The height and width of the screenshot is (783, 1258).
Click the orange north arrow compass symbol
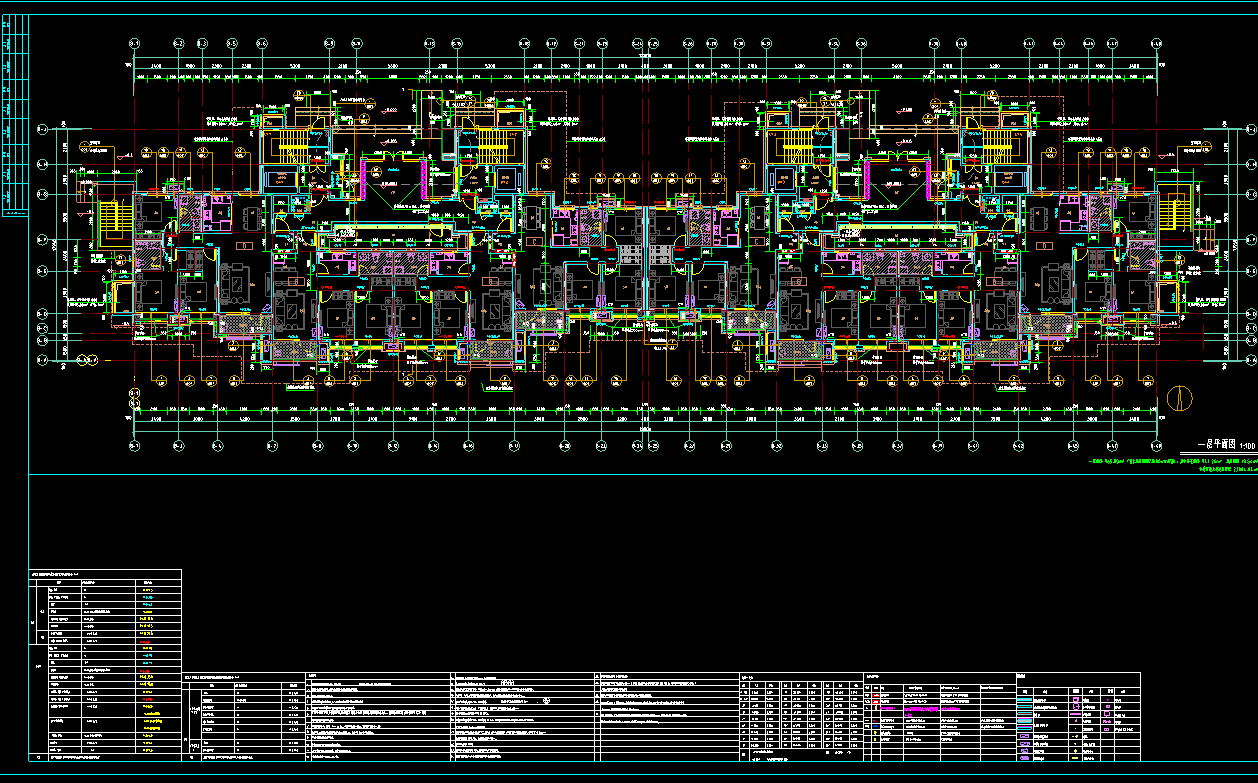1180,396
